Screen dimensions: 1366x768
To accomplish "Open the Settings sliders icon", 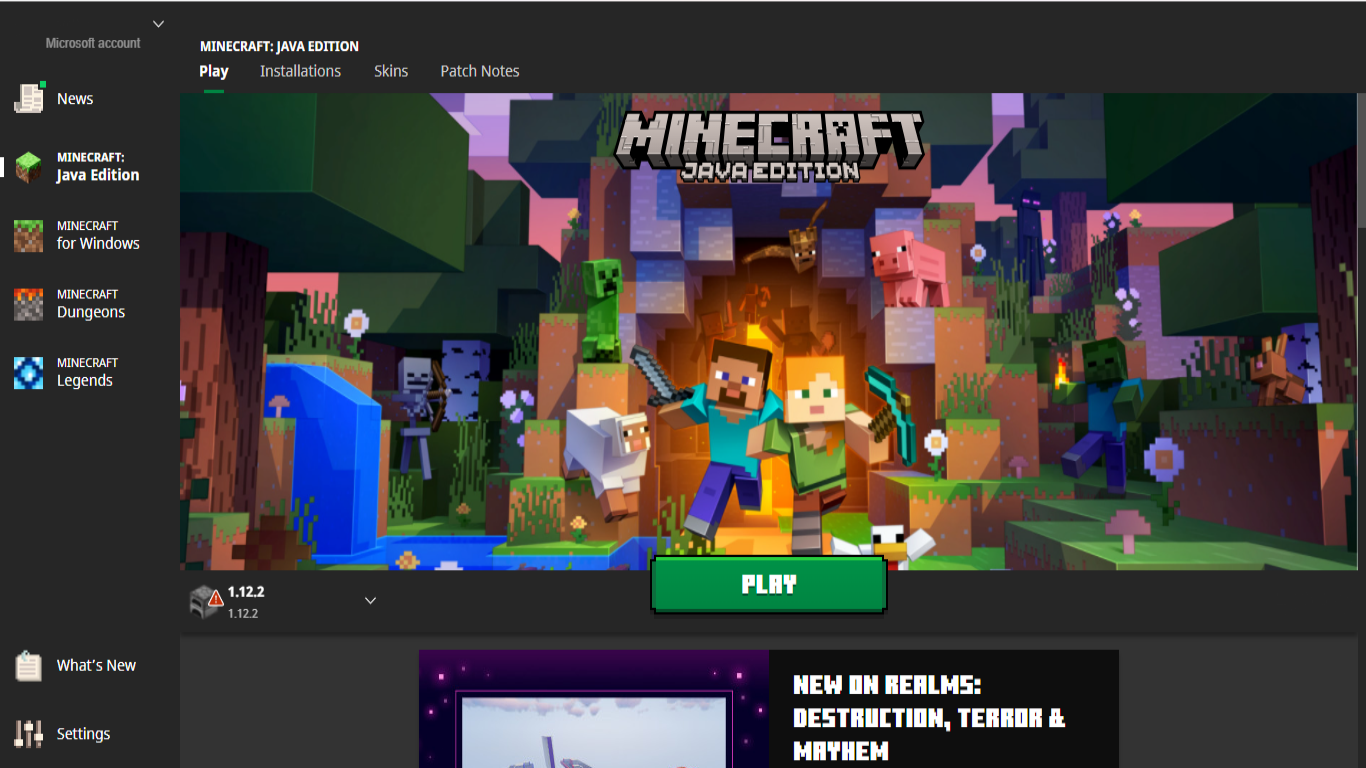I will [x=29, y=734].
